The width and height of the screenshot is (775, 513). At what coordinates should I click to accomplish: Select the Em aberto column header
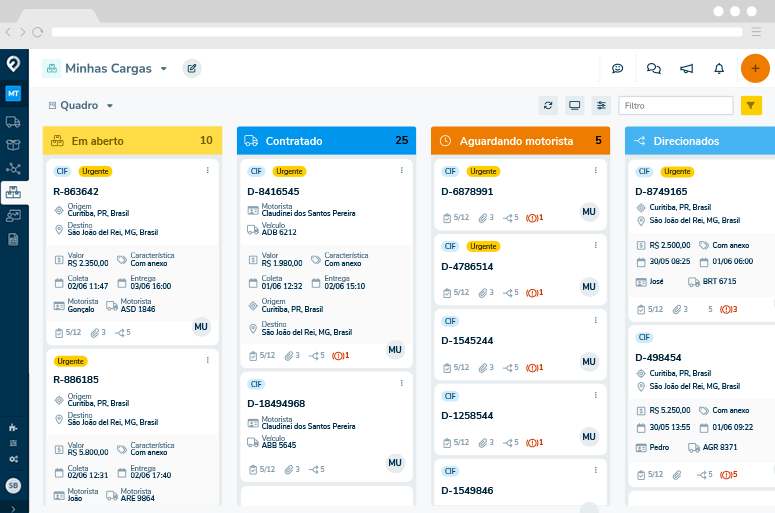pos(131,141)
